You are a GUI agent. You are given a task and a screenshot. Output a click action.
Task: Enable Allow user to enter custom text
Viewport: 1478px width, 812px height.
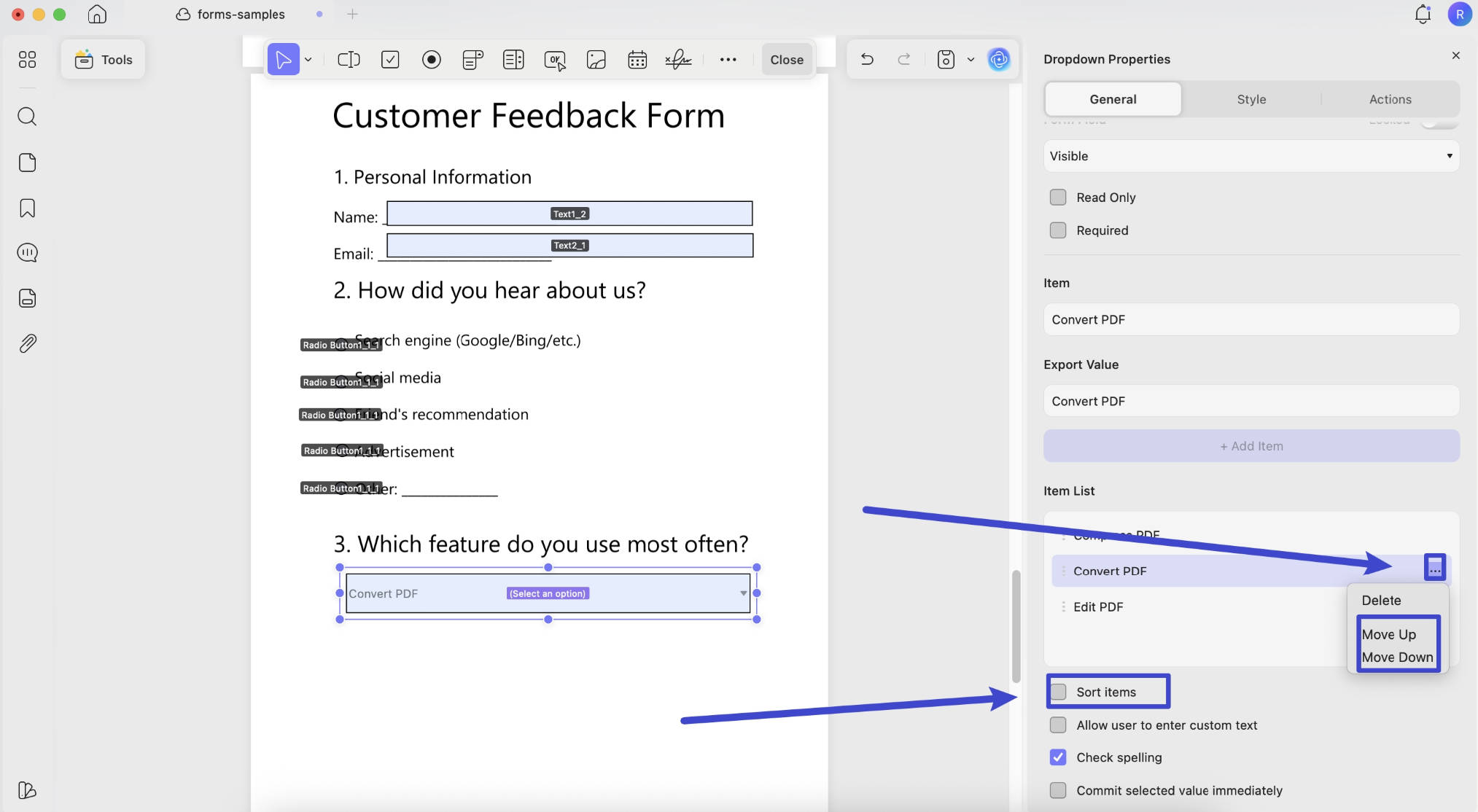(1057, 725)
